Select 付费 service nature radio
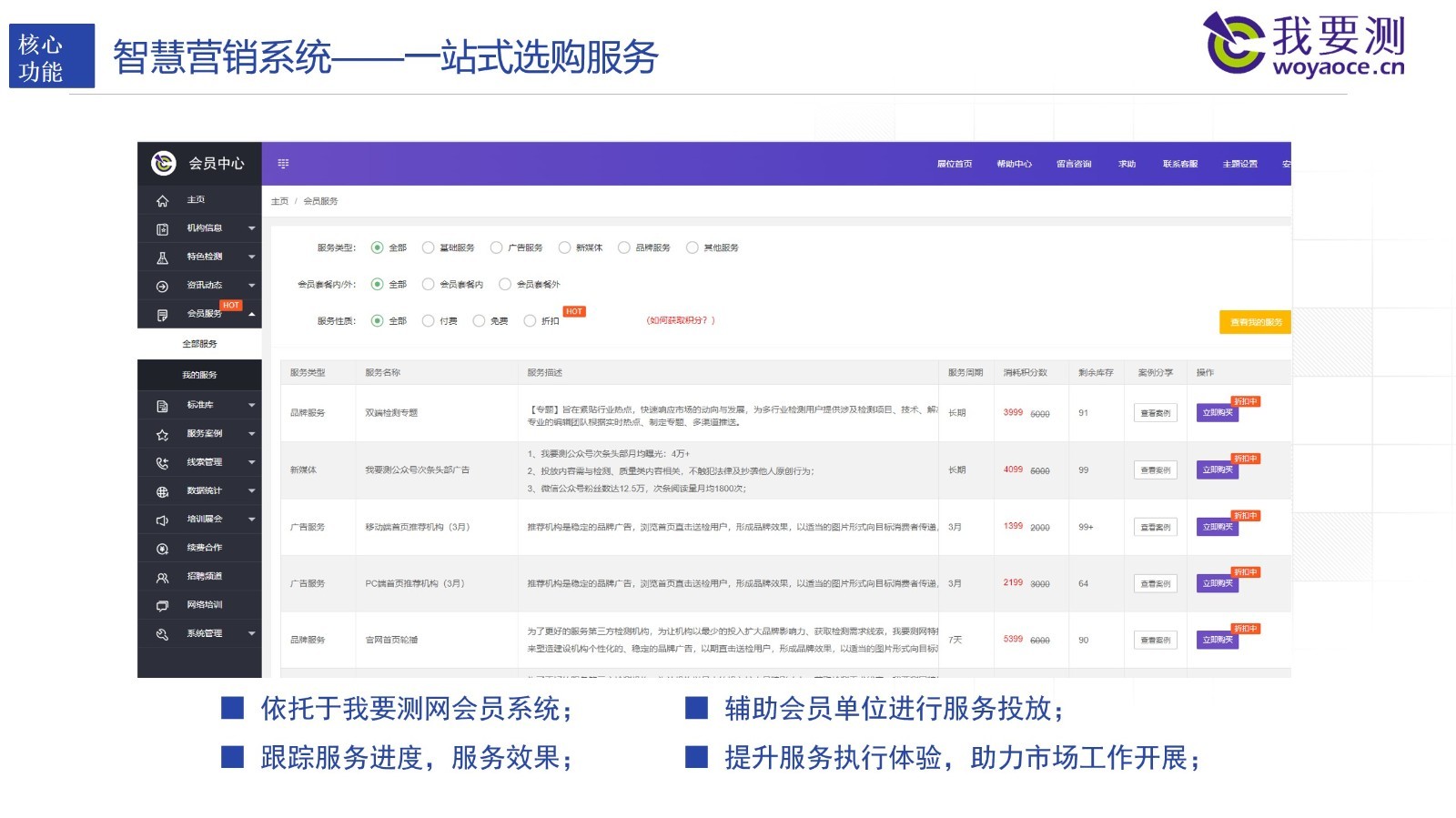This screenshot has width=1456, height=818. (428, 321)
